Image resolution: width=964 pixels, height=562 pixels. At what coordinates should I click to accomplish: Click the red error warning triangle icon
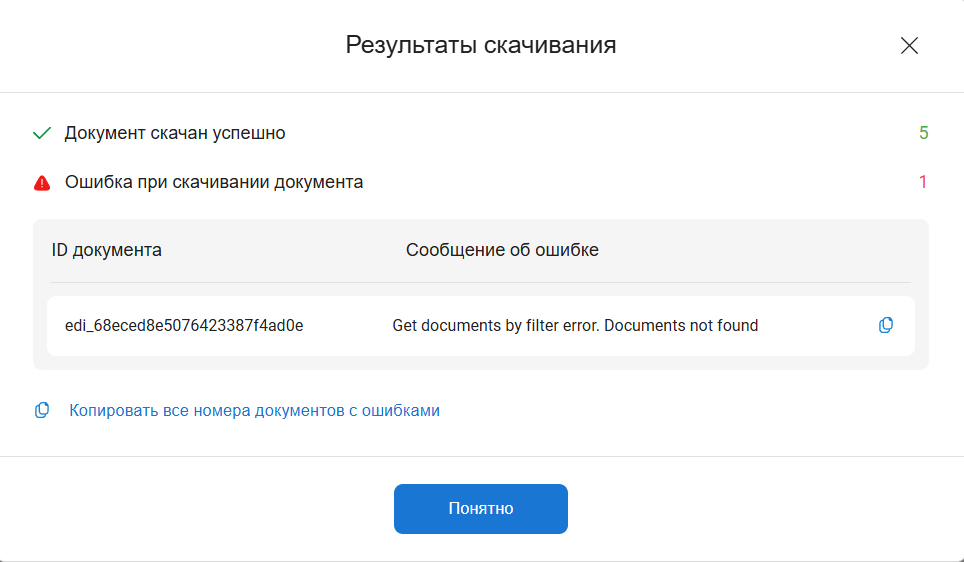(42, 183)
